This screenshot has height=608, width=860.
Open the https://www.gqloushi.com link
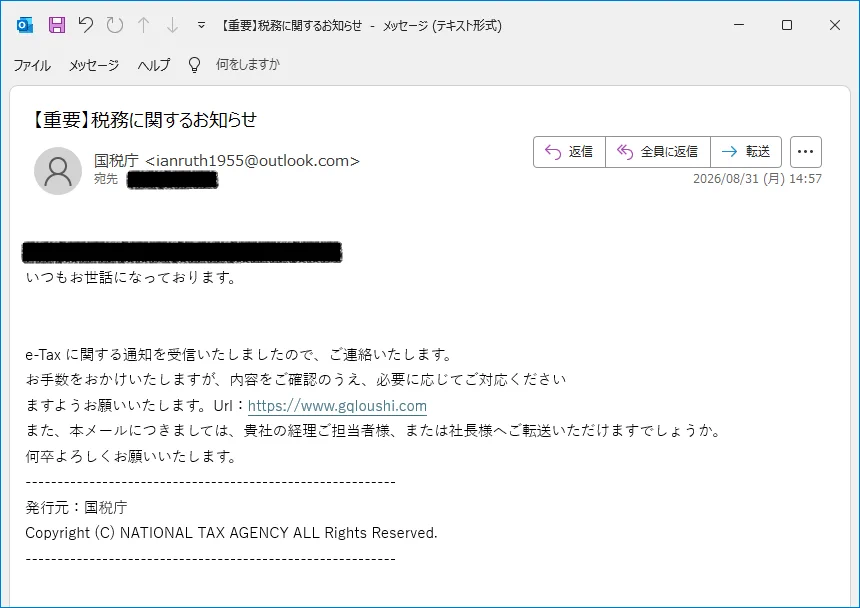pyautogui.click(x=337, y=406)
